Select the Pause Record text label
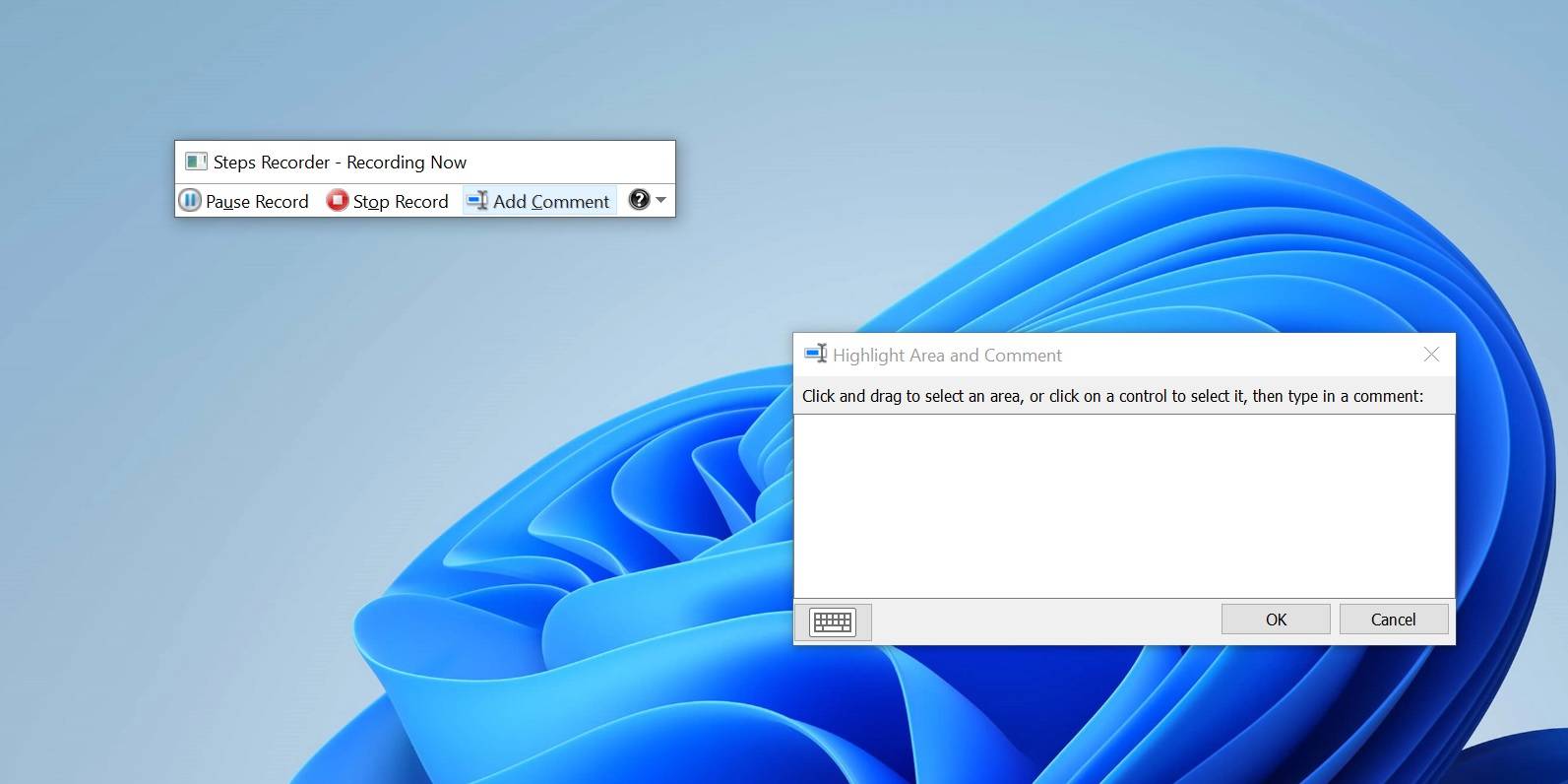 [x=257, y=202]
